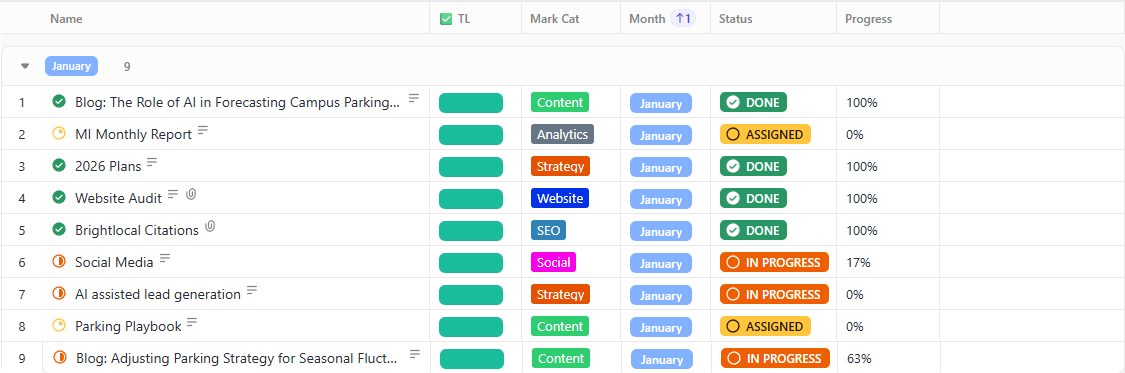This screenshot has width=1125, height=373.
Task: Click Strategy tag on AI assisted lead generation
Action: pyautogui.click(x=560, y=294)
